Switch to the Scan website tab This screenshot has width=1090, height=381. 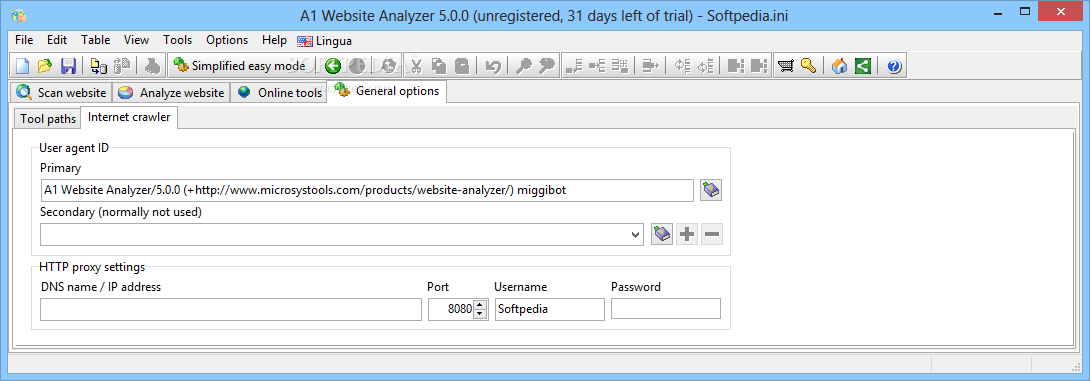(61, 92)
